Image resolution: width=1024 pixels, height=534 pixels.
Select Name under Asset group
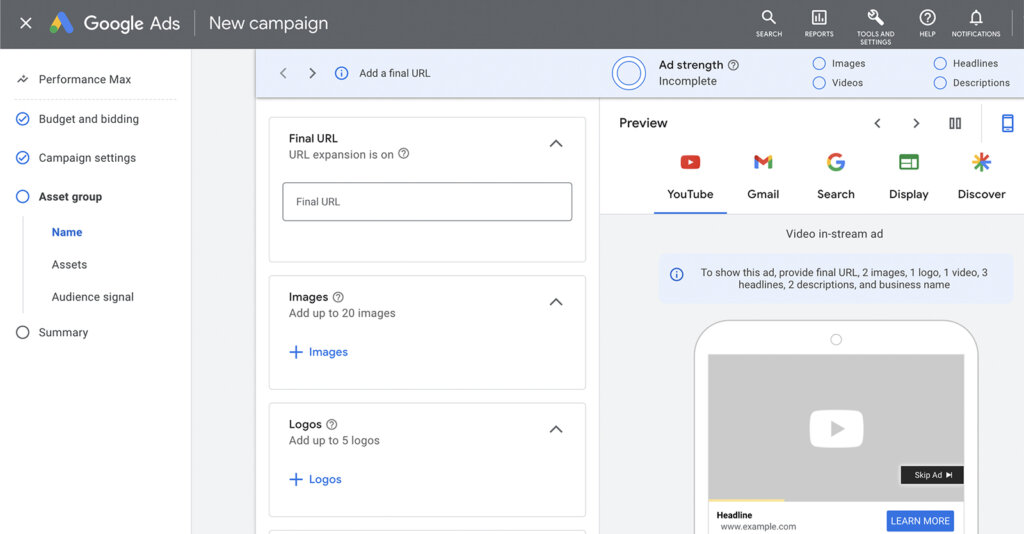tap(67, 232)
